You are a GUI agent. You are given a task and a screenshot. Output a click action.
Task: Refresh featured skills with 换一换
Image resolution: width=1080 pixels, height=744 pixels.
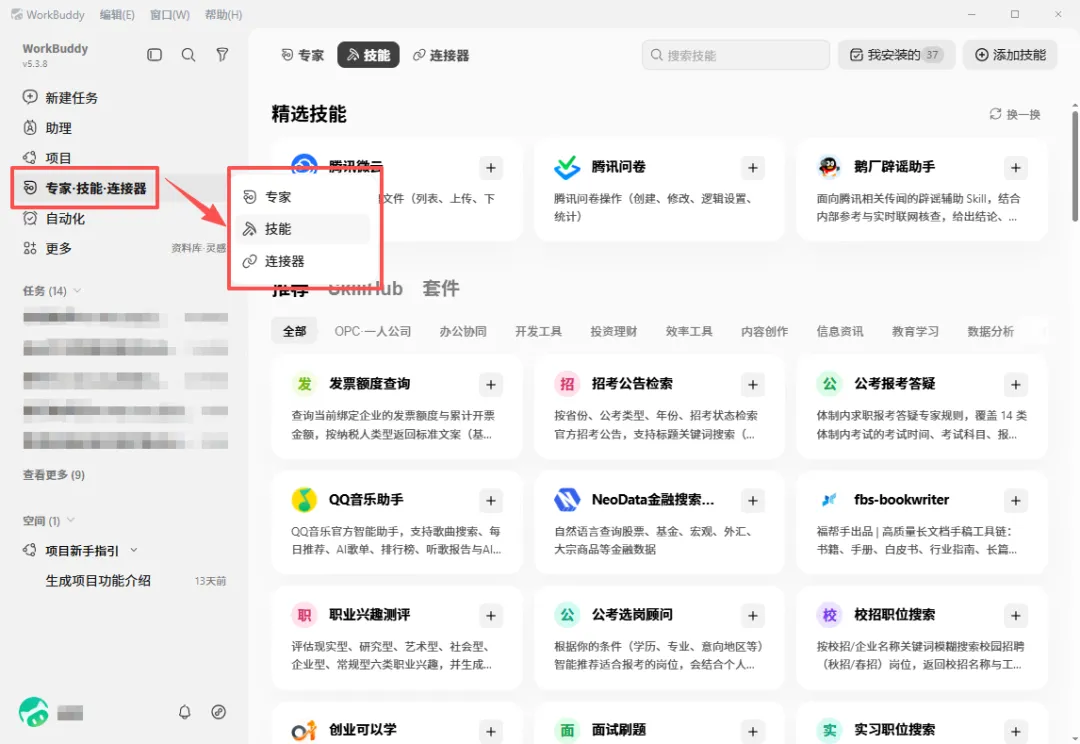pyautogui.click(x=1015, y=114)
